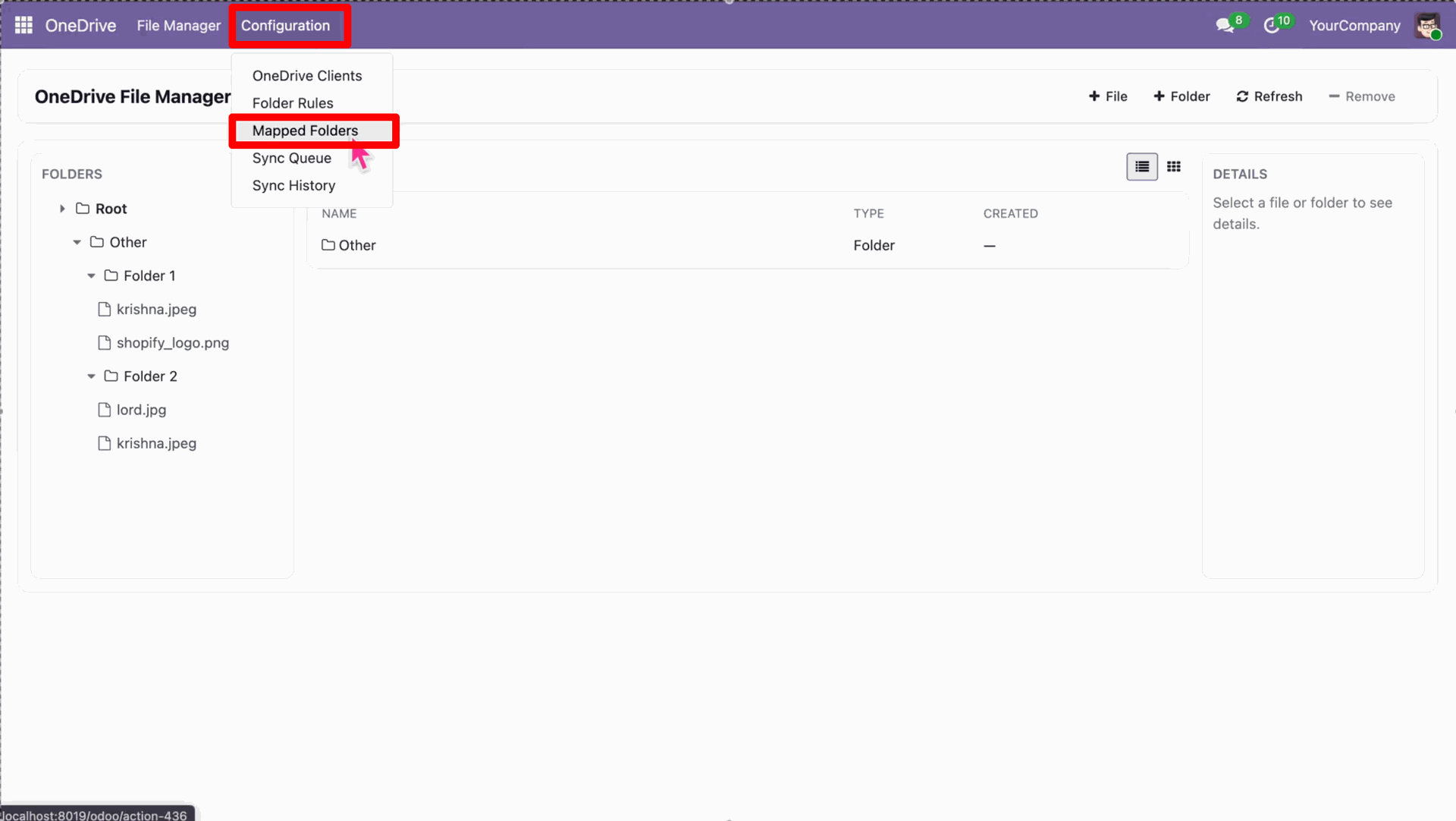Screen dimensions: 1456x821
Task: Click the Other folder icon in tree
Action: point(97,242)
